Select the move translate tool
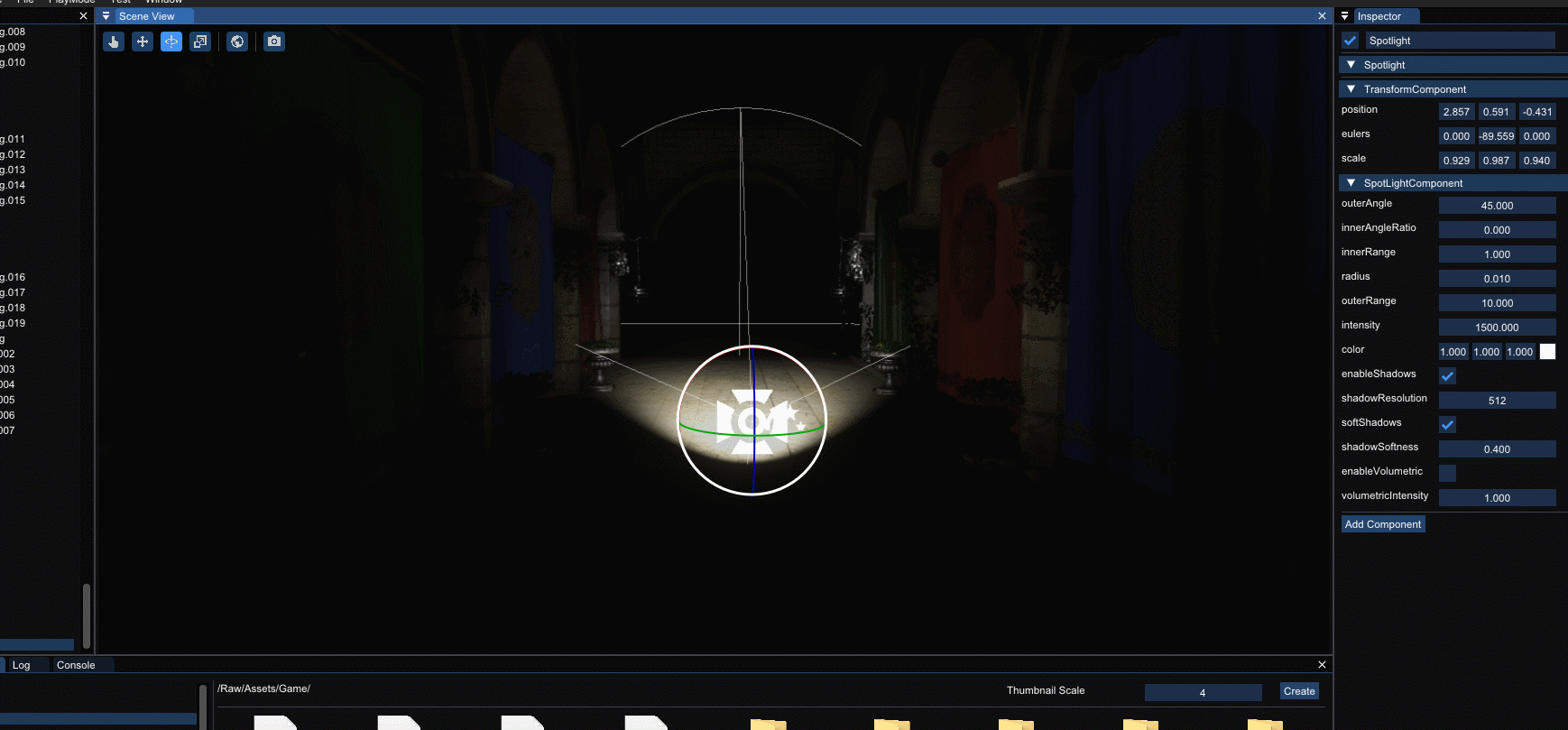Viewport: 1568px width, 730px height. coord(143,42)
